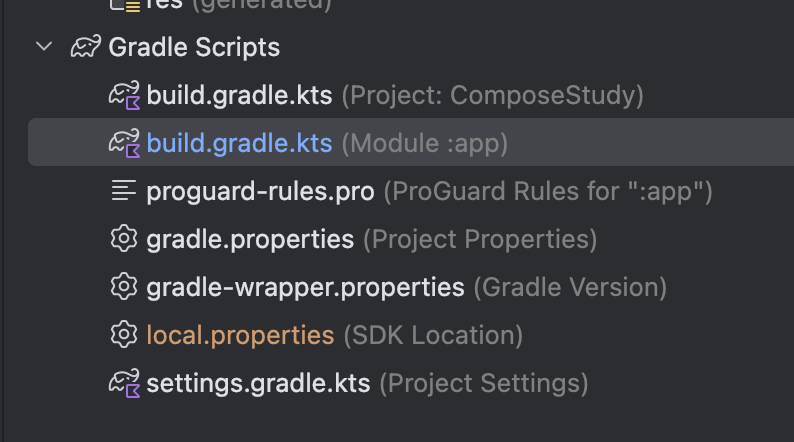Select the Gradle Scripts label

click(194, 47)
